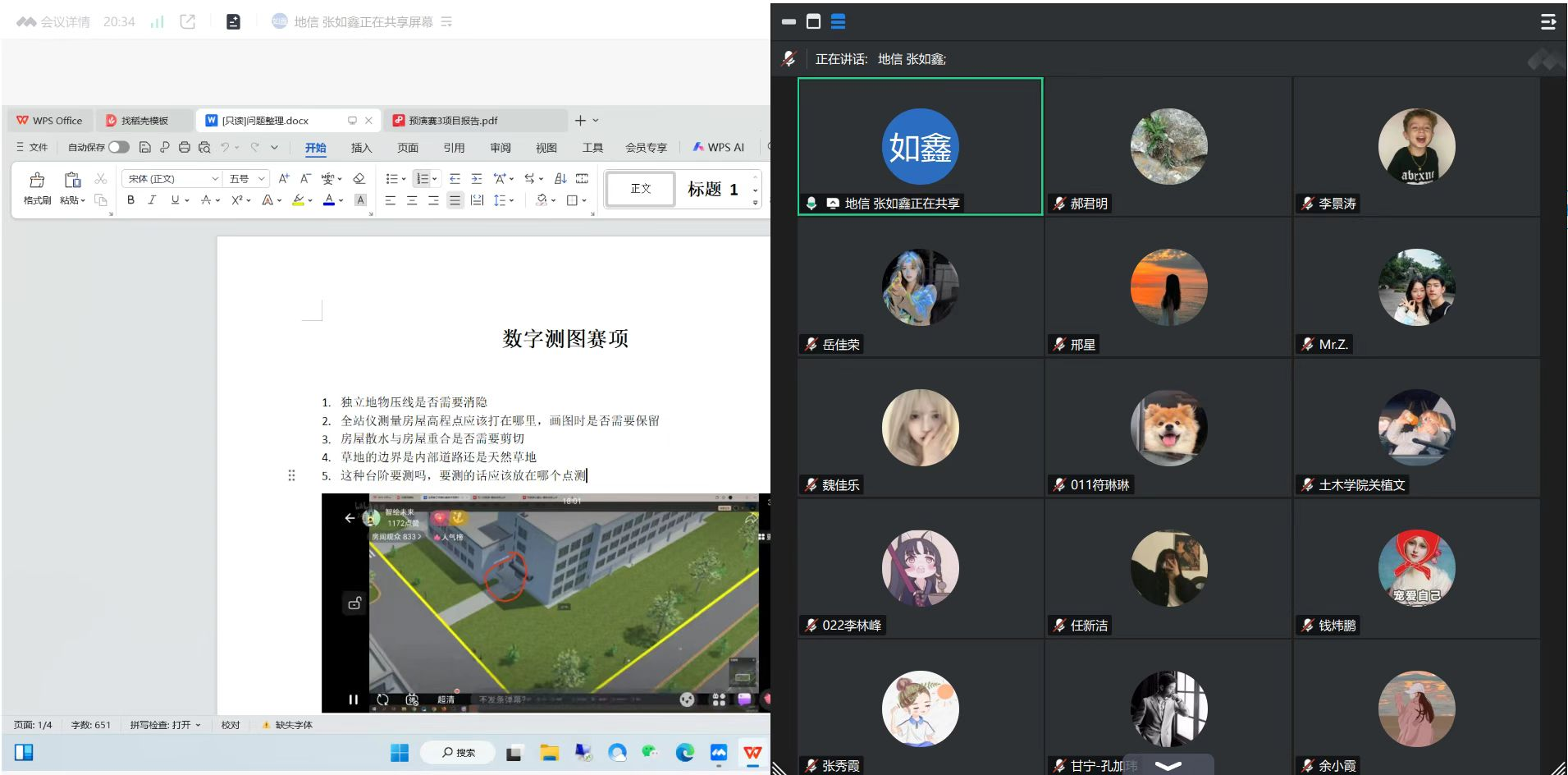
Task: Switch to the 插入 ribbon tab
Action: 361,148
